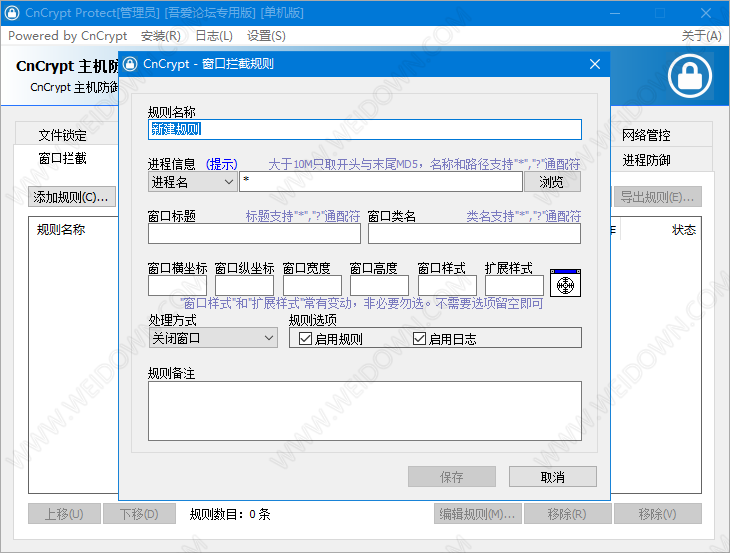730x553 pixels.
Task: Click the 状态 column header in list
Action: click(x=684, y=229)
